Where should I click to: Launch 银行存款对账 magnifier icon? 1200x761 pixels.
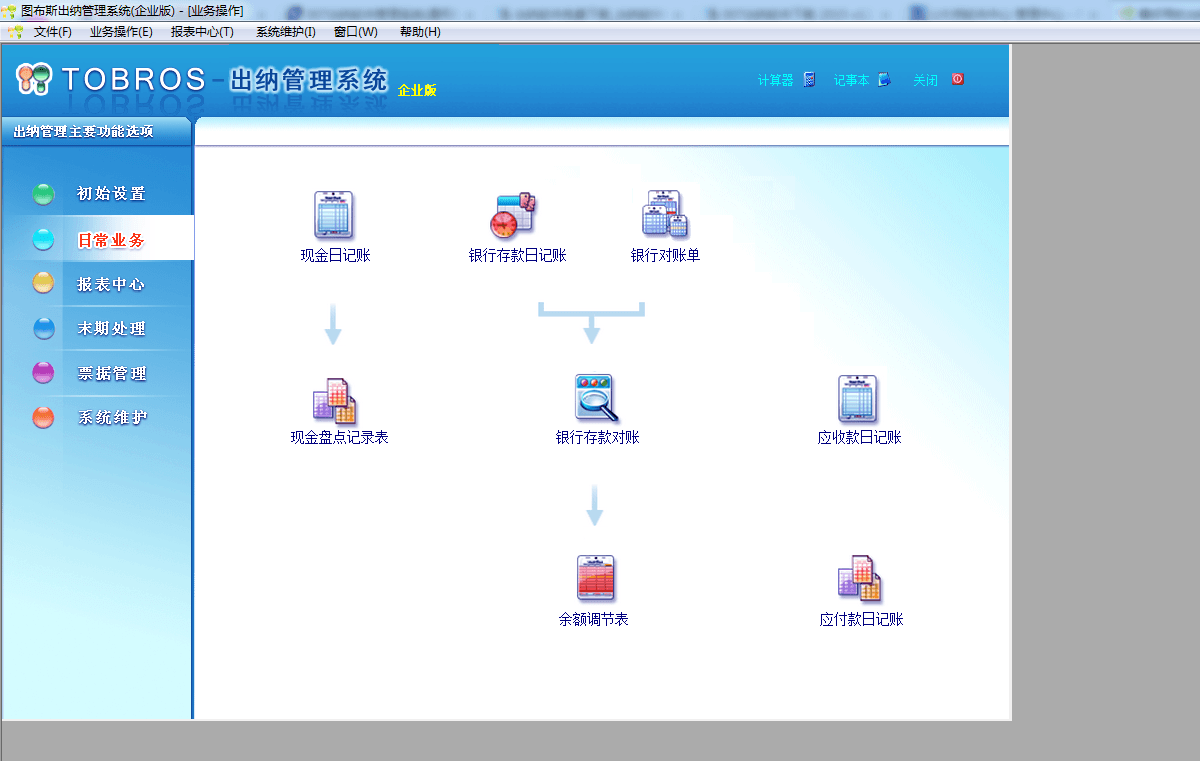[596, 398]
